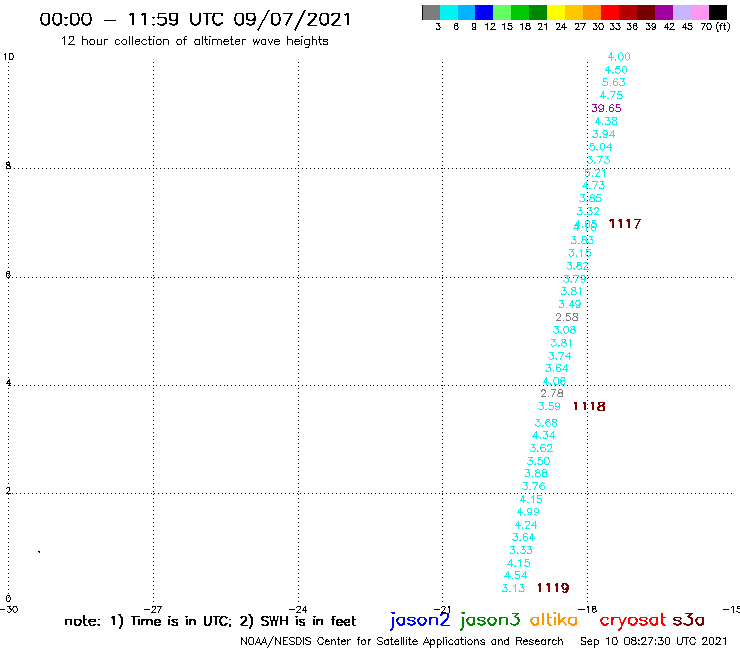Image resolution: width=740 pixels, height=650 pixels.
Task: Click the 1119 time label
Action: click(553, 588)
